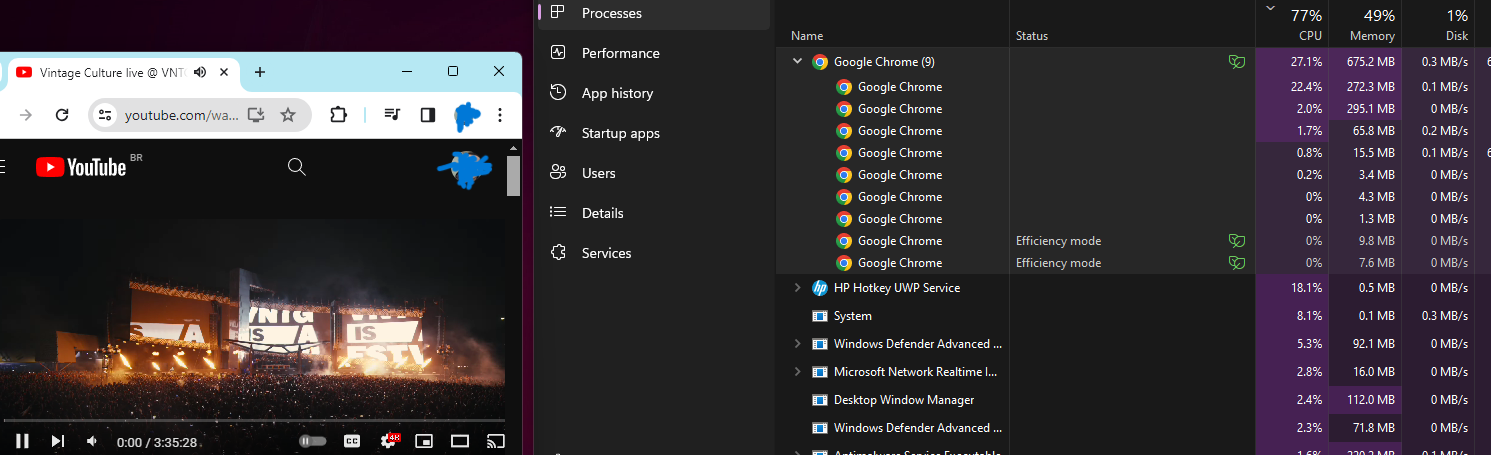The image size is (1491, 455).
Task: Open YouTube player settings gear
Action: (389, 441)
